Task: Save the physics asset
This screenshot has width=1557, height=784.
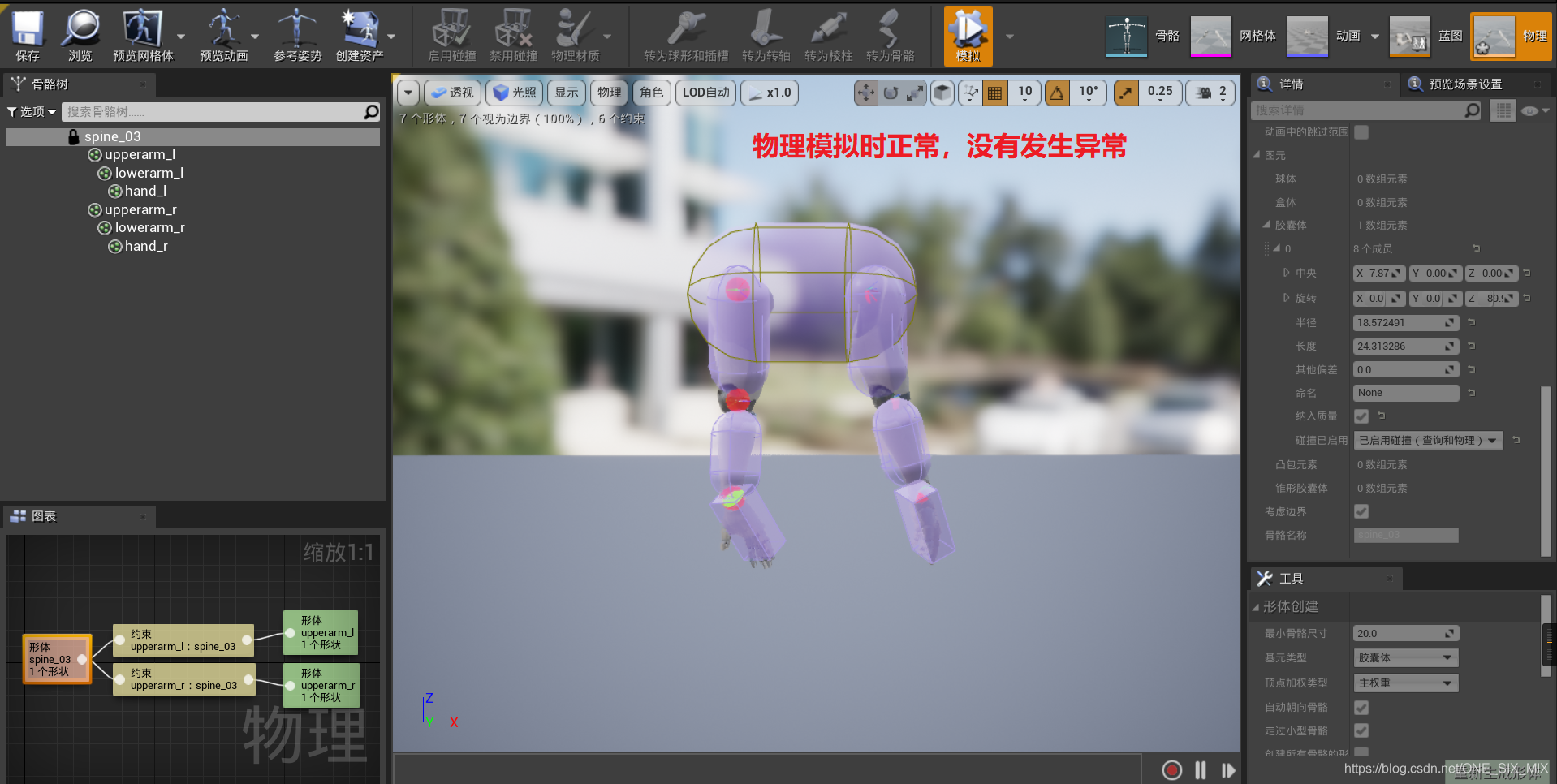Action: pos(27,34)
